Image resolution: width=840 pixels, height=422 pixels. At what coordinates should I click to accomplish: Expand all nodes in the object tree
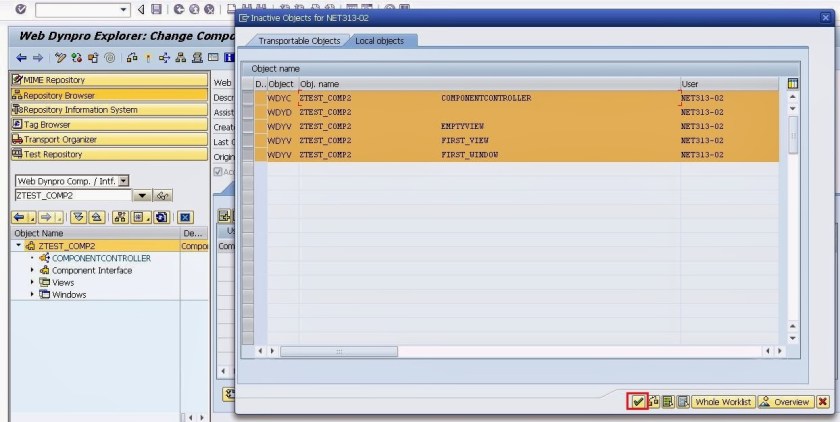pos(79,217)
